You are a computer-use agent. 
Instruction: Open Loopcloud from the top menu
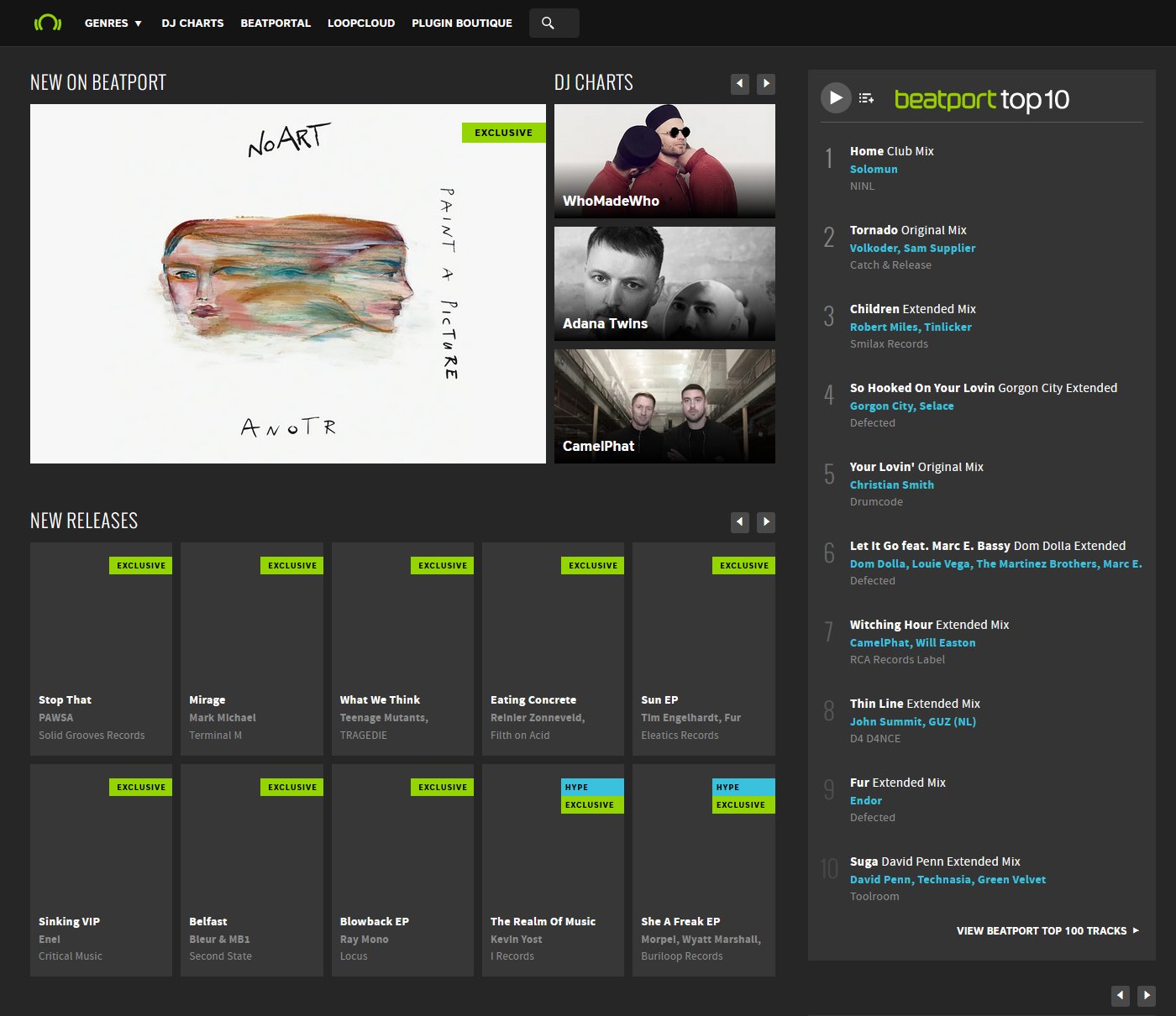(x=361, y=23)
